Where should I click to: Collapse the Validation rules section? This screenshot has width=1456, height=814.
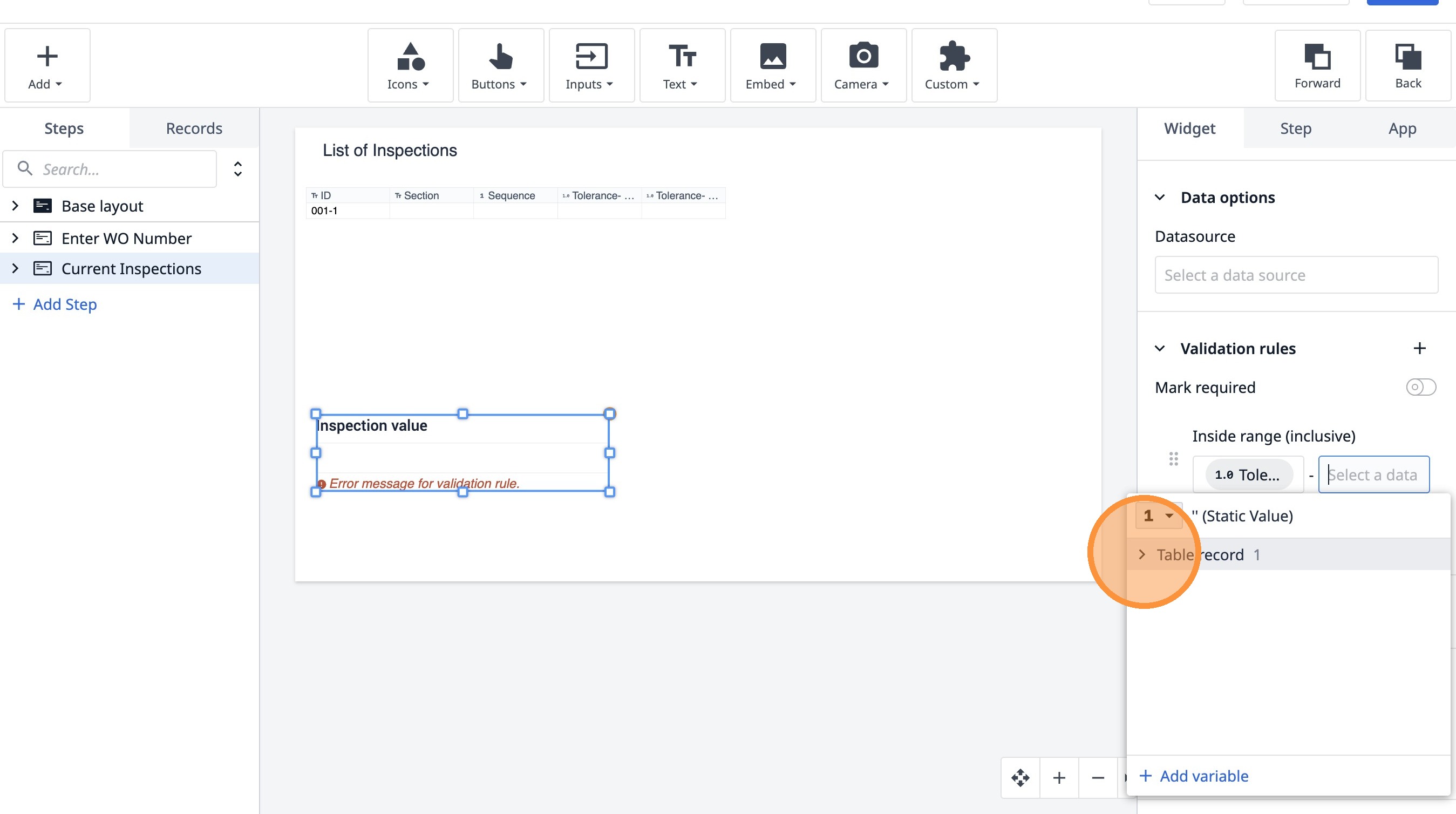coord(1159,348)
